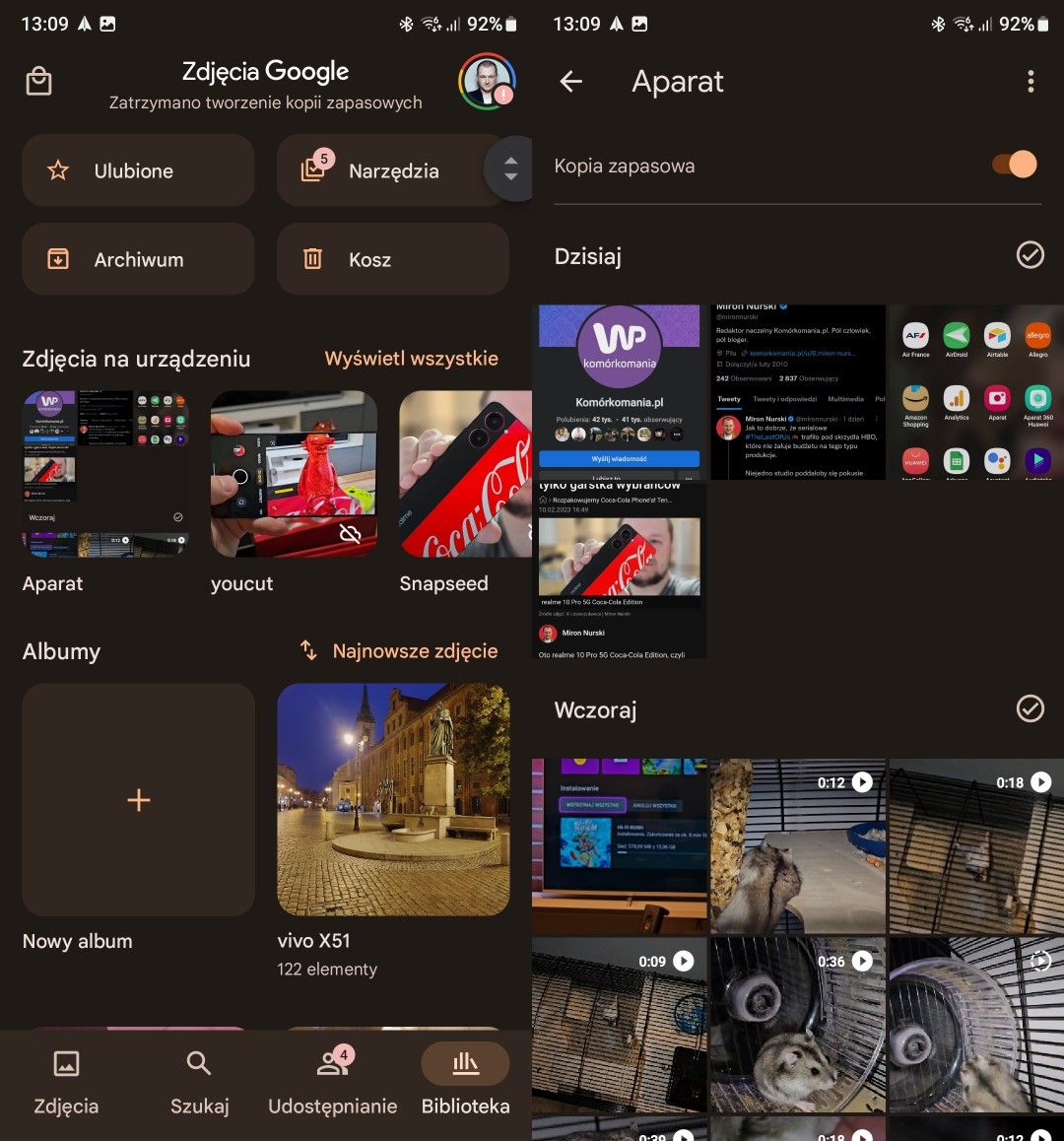The image size is (1064, 1141).
Task: Play the 0:09 cage video
Action: click(620, 1025)
